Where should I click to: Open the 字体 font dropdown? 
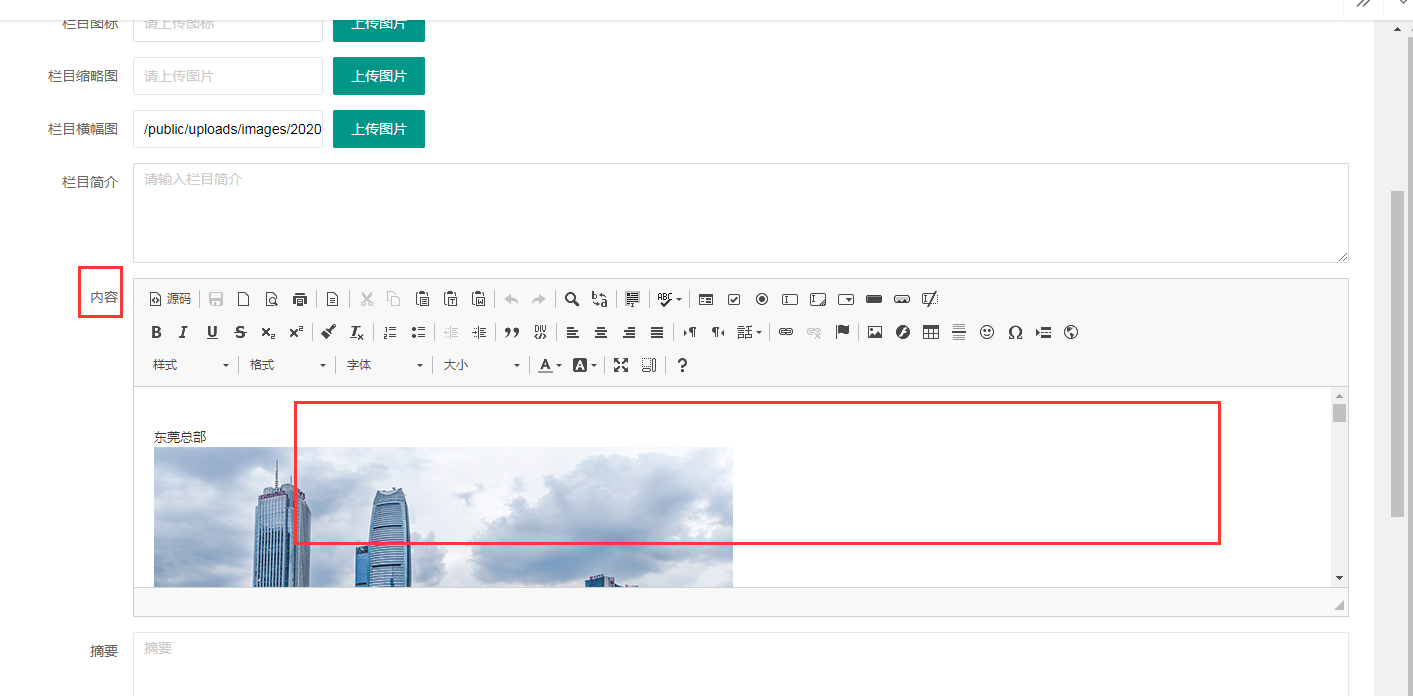[384, 365]
